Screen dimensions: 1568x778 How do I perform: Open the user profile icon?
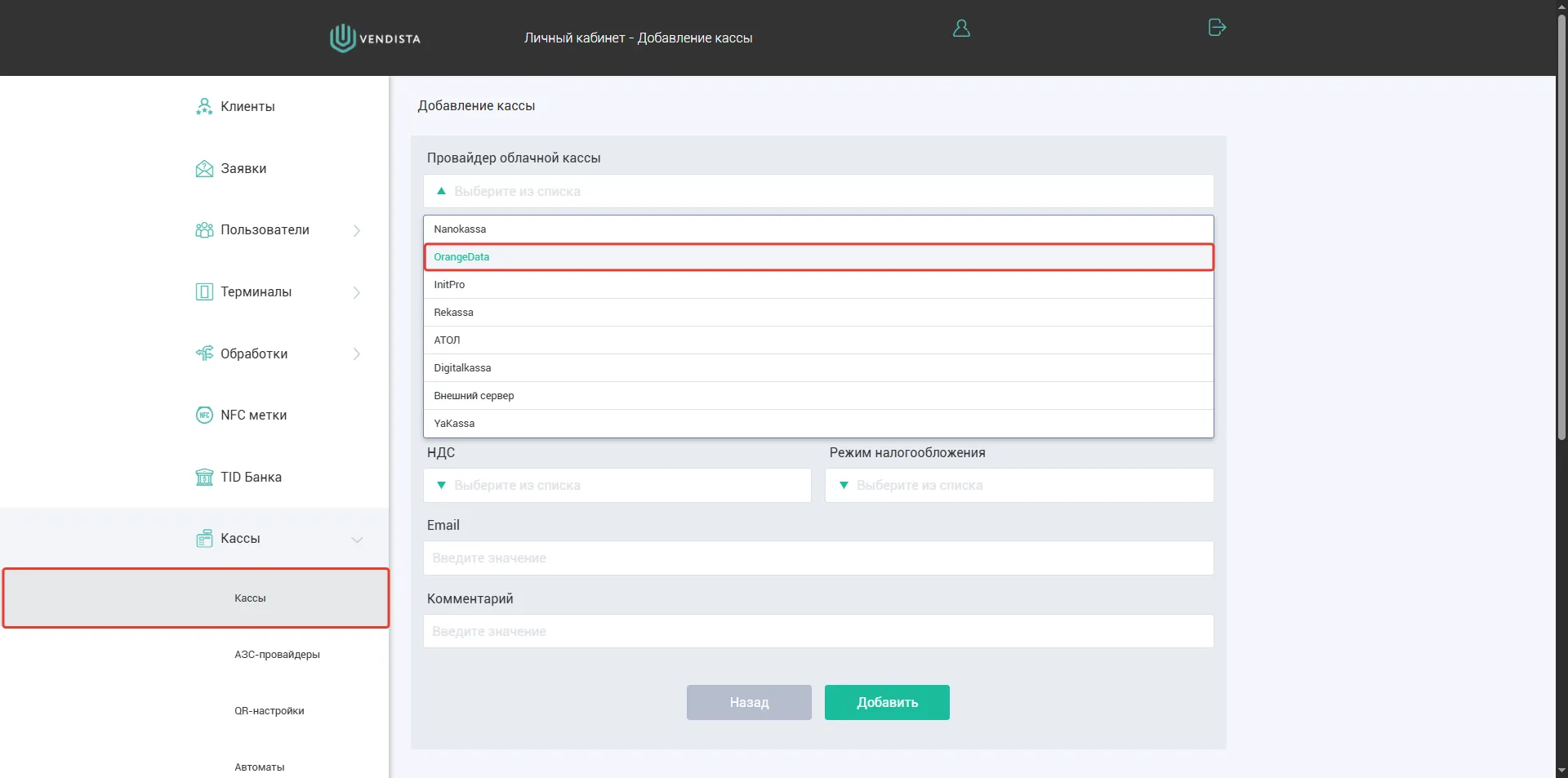pos(961,29)
